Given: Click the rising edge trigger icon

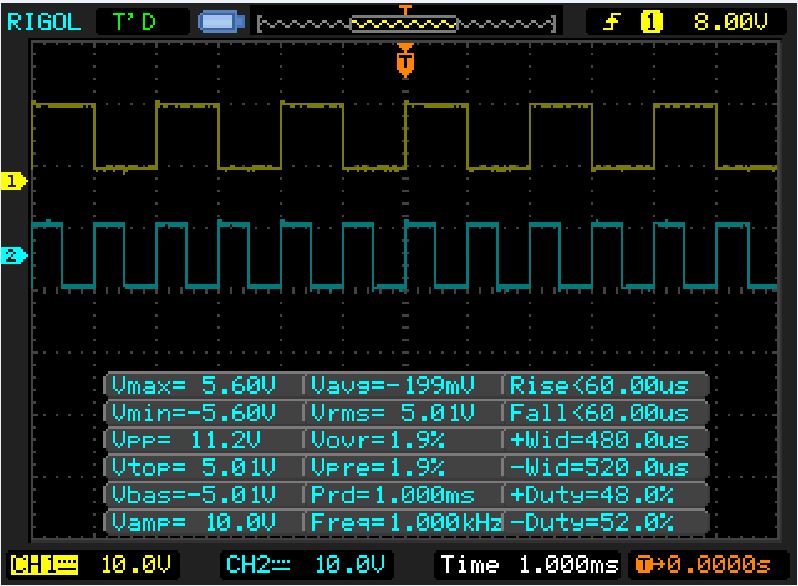Looking at the screenshot, I should tap(611, 22).
